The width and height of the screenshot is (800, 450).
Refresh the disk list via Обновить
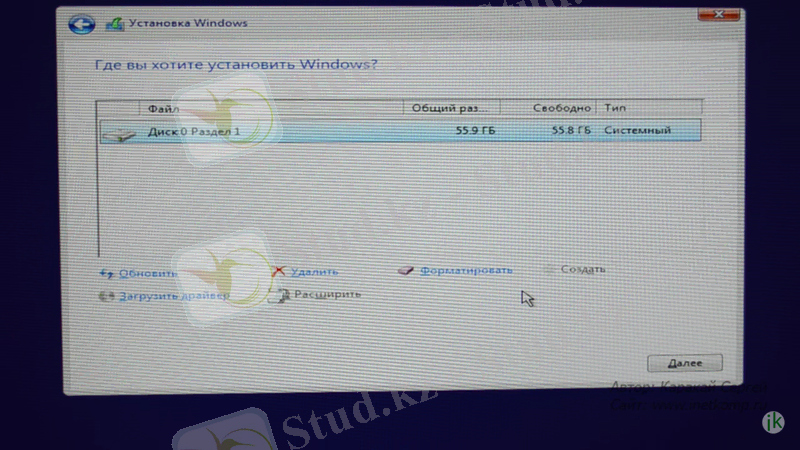click(x=148, y=273)
